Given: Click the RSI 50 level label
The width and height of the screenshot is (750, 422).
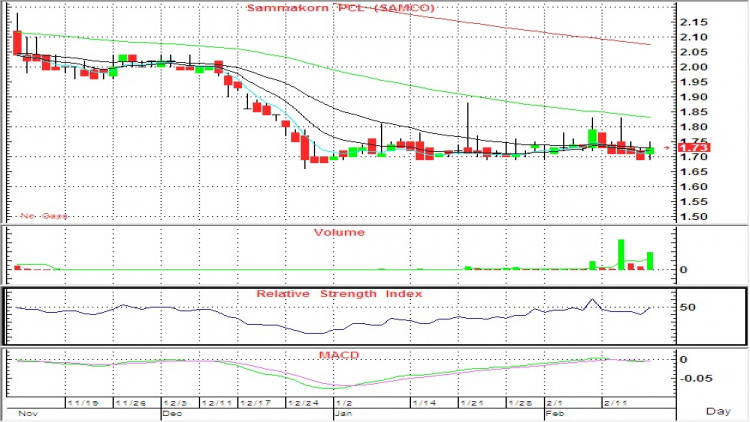Looking at the screenshot, I should coord(687,307).
